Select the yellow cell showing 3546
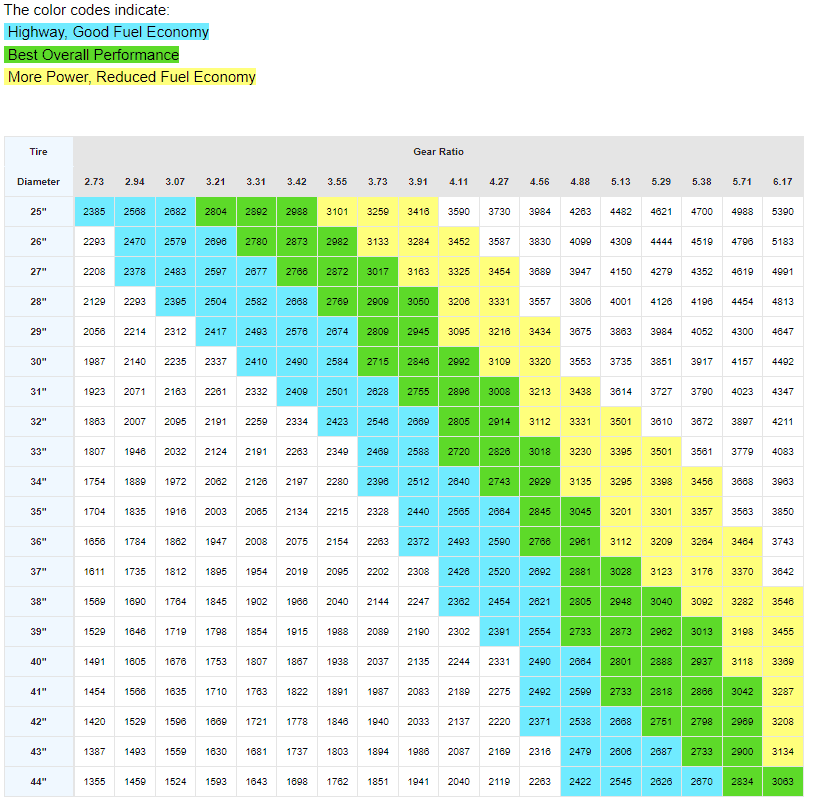This screenshot has width=814, height=803. click(783, 602)
